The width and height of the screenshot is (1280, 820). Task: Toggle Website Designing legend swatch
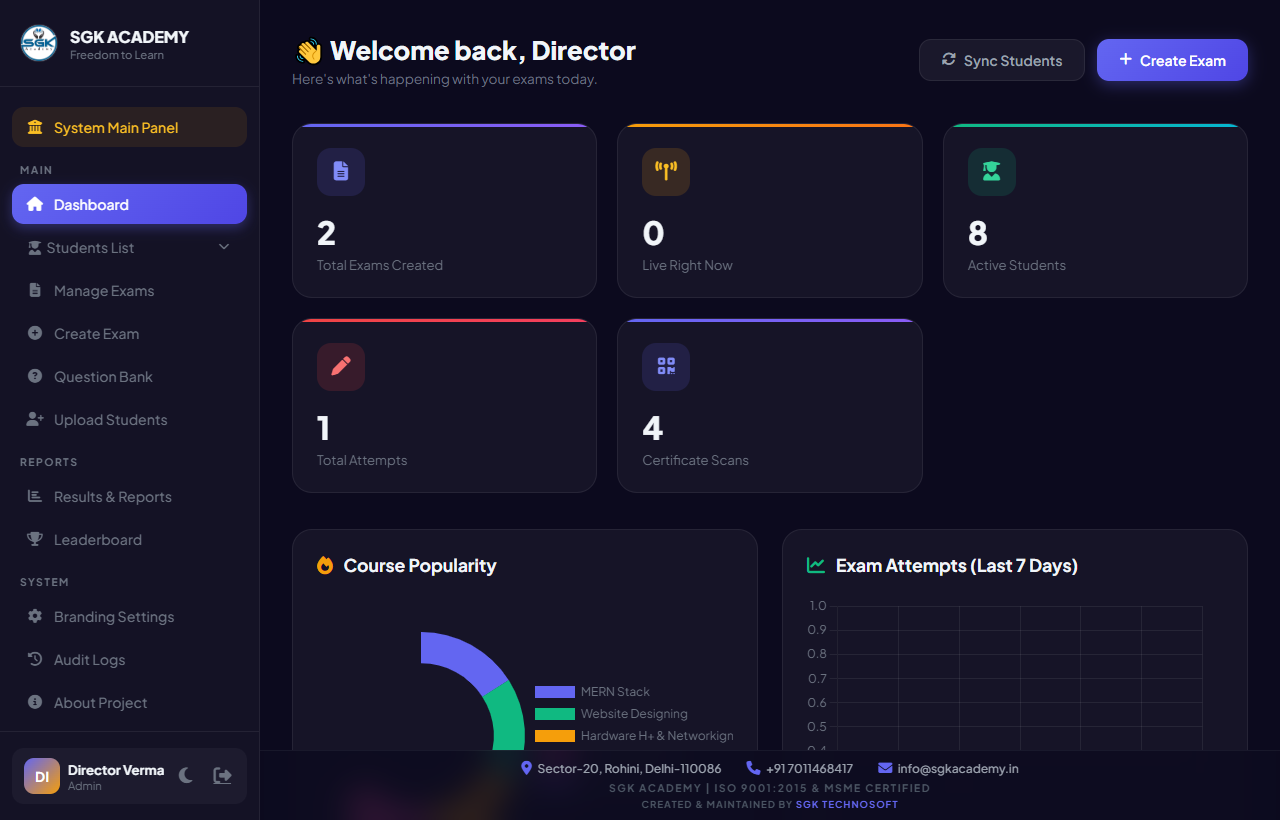point(555,714)
